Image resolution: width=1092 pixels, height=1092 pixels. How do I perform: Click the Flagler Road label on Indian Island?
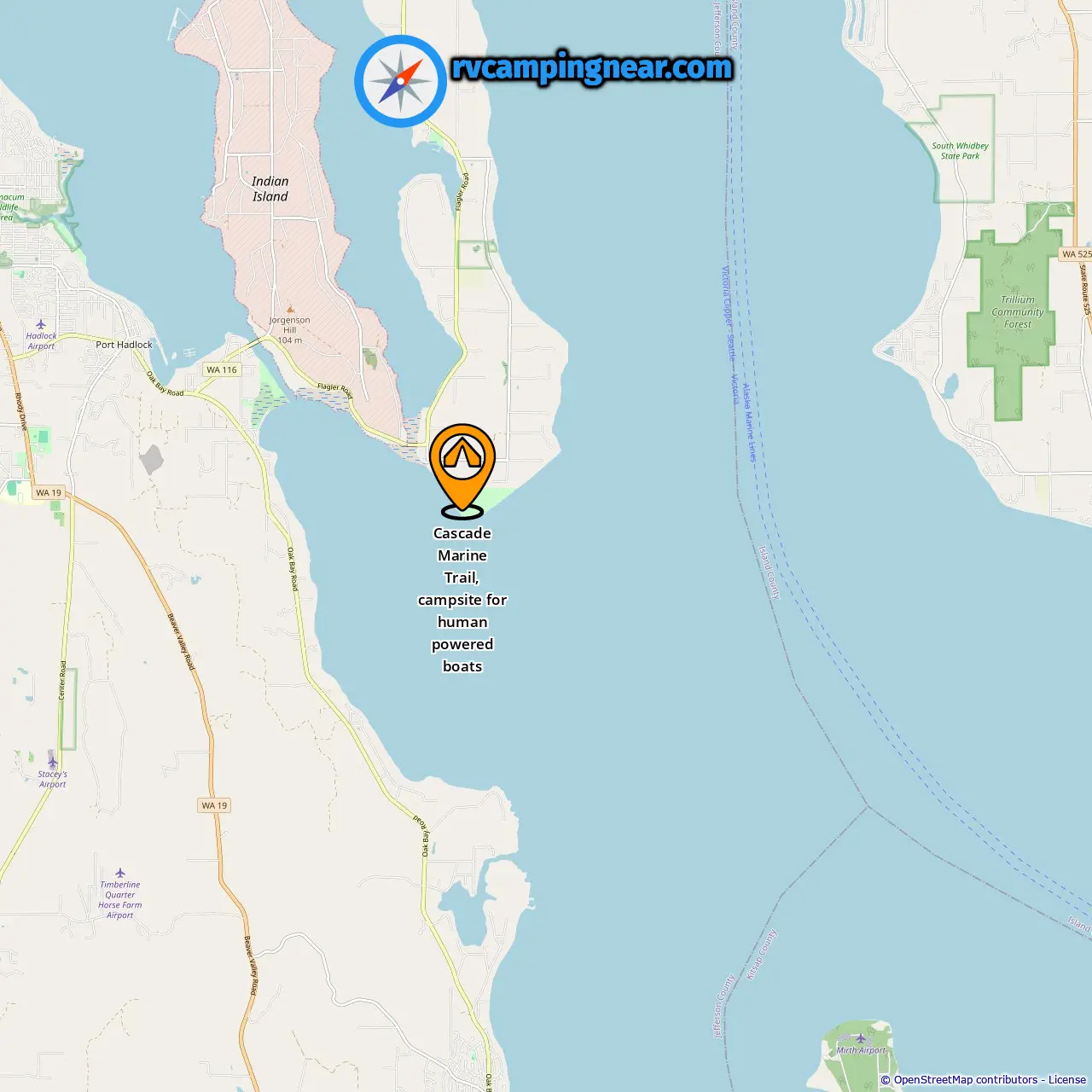[334, 391]
